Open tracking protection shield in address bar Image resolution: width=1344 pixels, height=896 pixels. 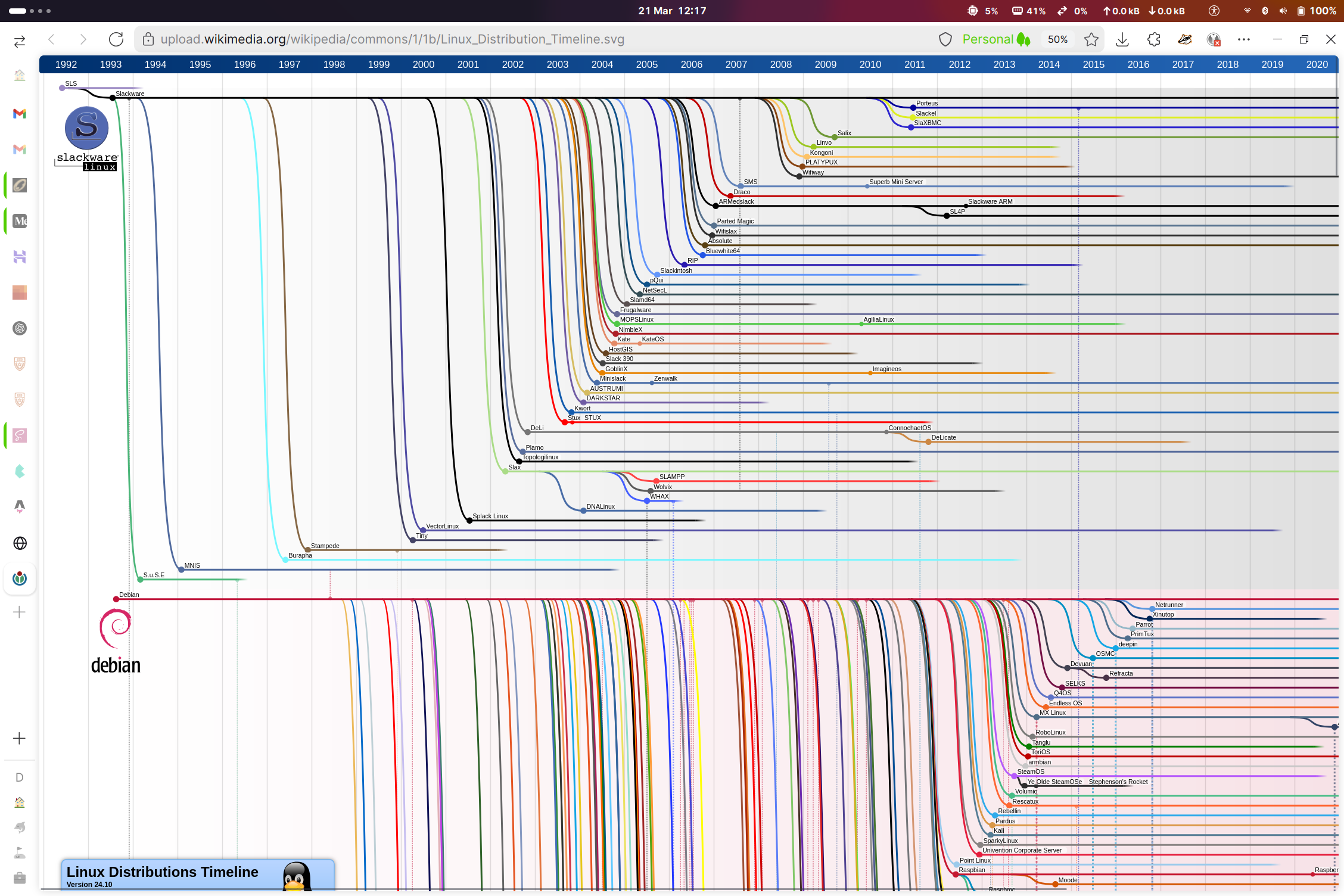pyautogui.click(x=945, y=39)
